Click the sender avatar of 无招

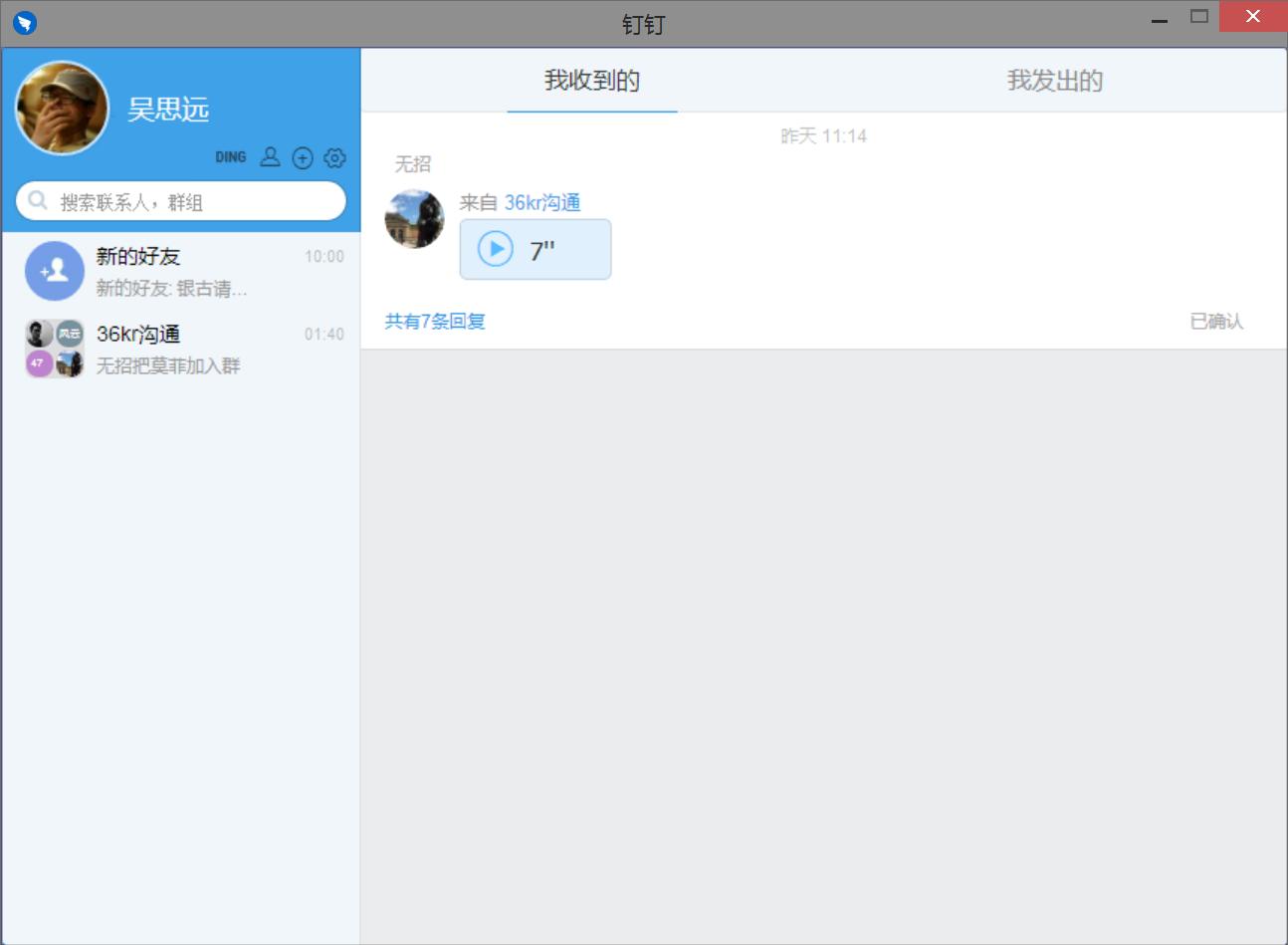[414, 219]
